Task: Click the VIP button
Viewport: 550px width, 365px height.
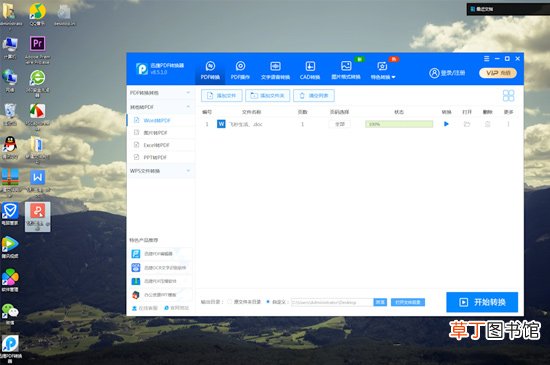Action: pos(498,73)
